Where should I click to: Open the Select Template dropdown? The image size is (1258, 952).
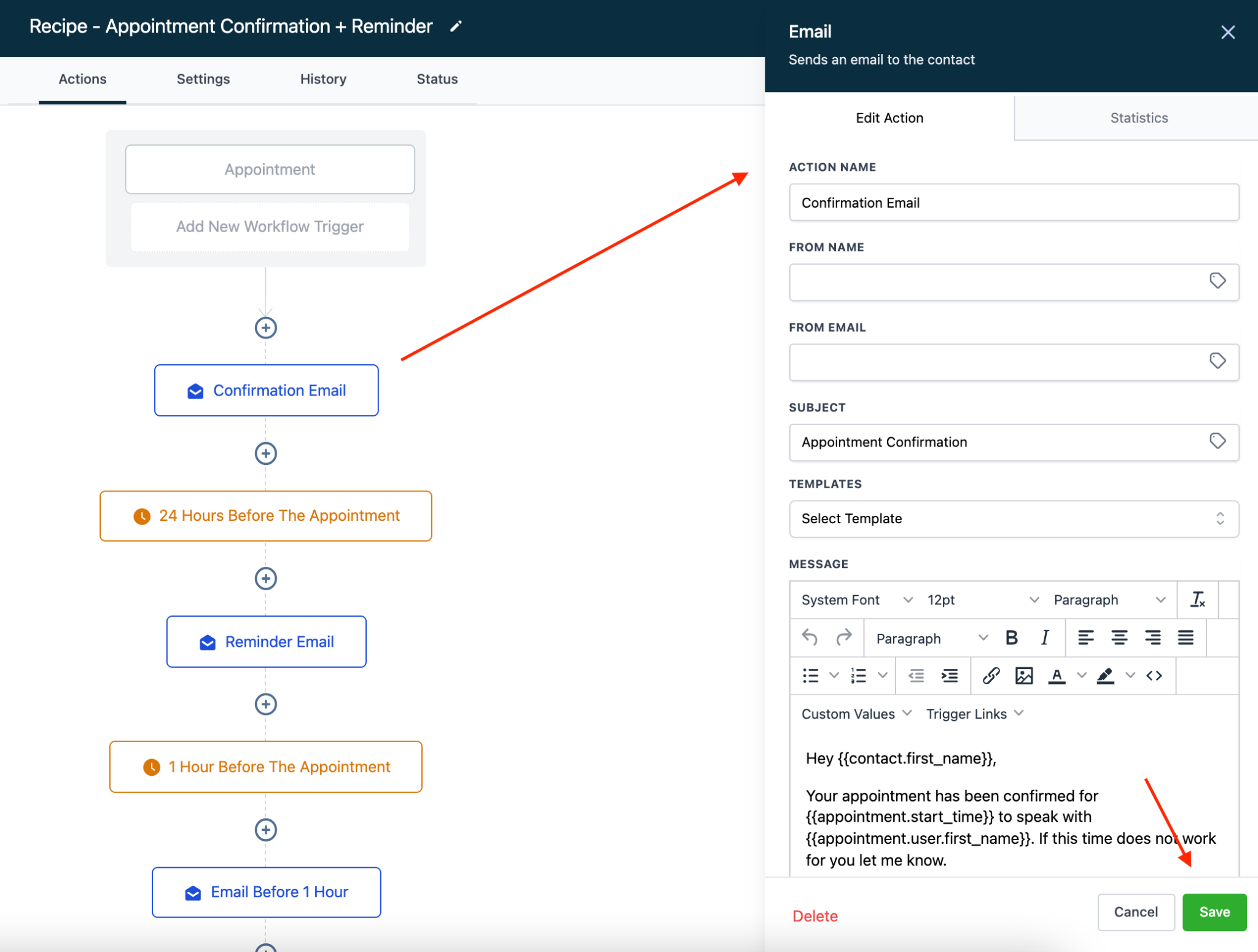click(1013, 519)
